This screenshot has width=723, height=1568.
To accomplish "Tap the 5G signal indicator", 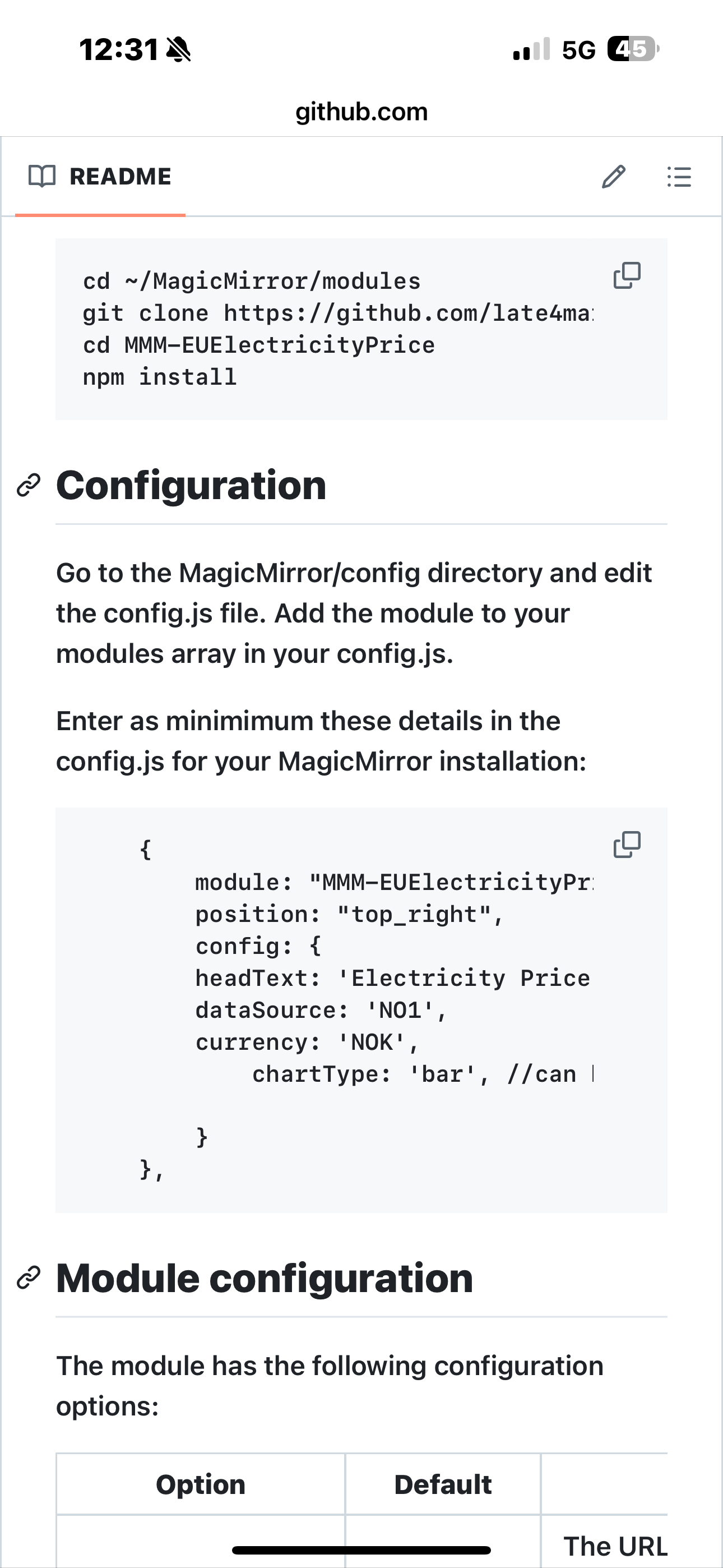I will (x=578, y=50).
